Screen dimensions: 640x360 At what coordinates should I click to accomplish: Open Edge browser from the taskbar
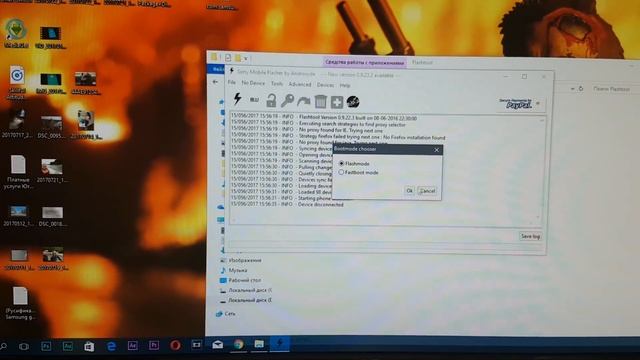point(111,346)
